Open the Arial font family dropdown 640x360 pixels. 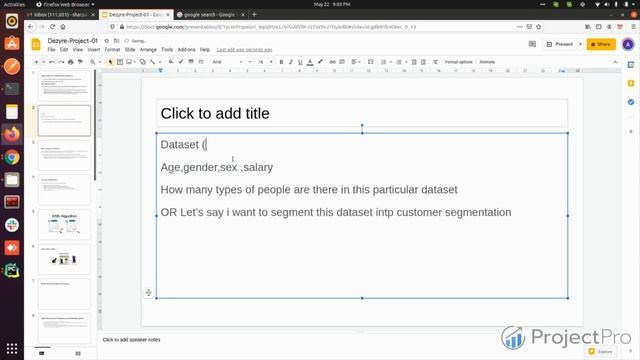tap(227, 62)
